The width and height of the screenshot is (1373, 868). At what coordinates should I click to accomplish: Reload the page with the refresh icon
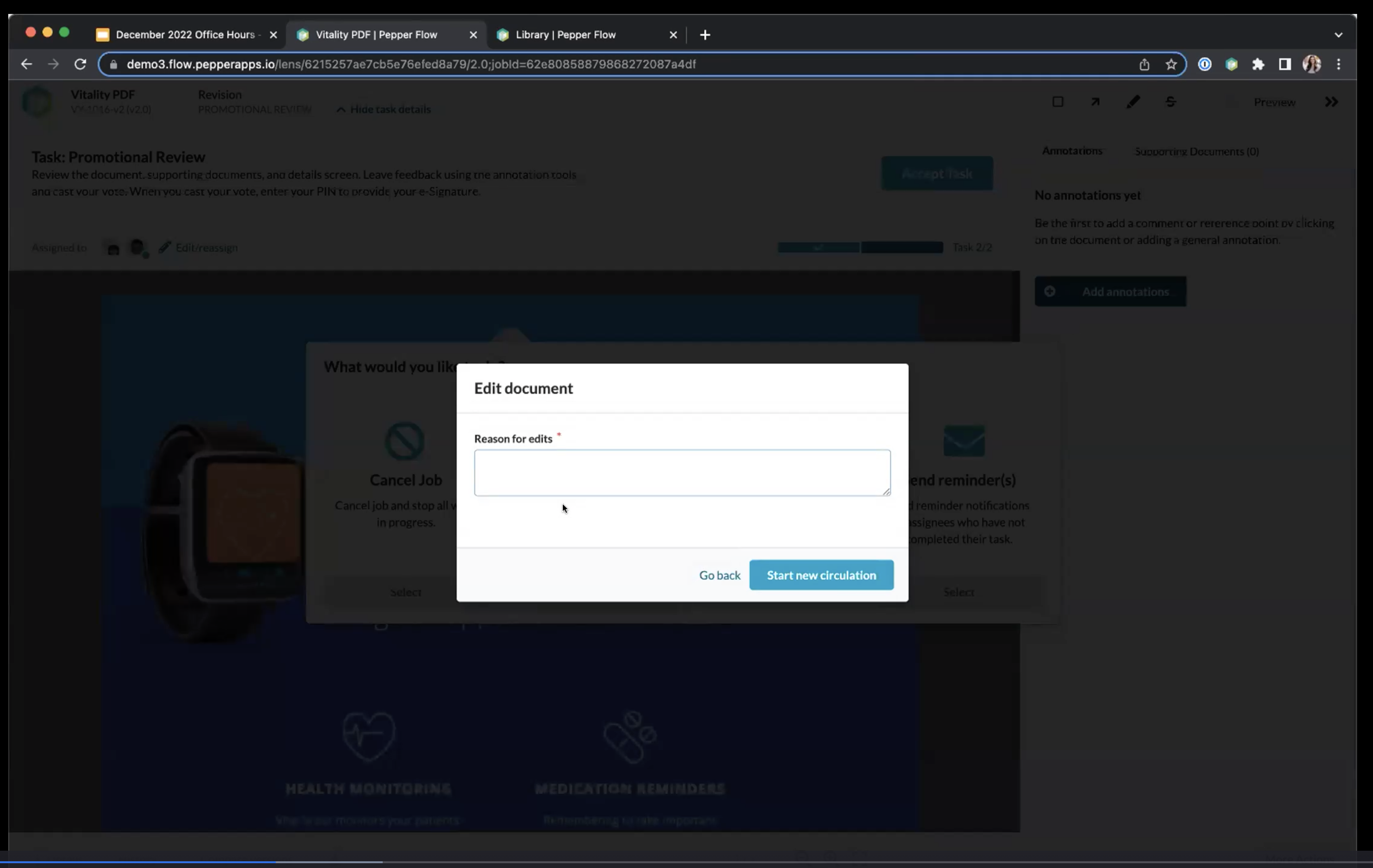coord(80,64)
